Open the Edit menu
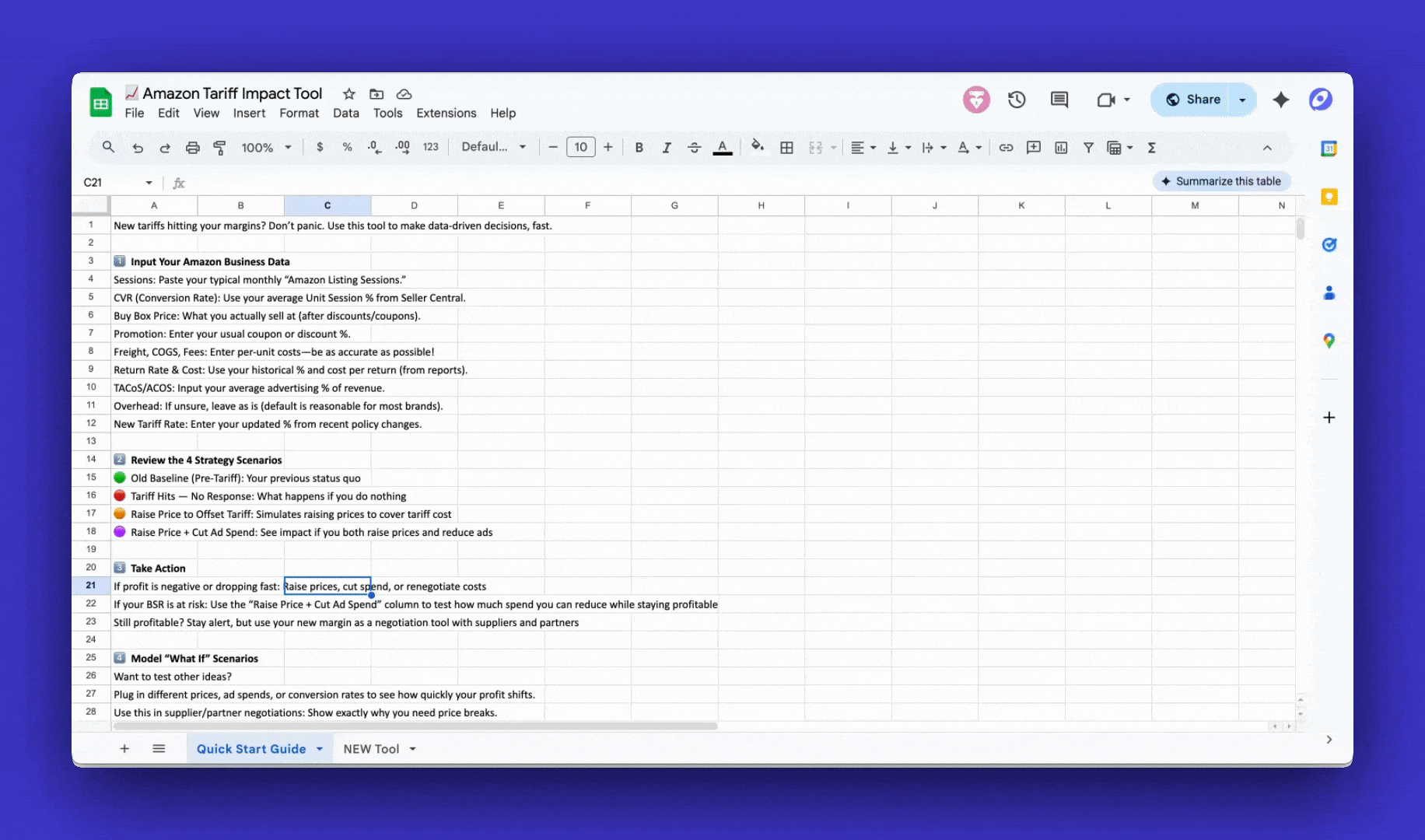 (x=169, y=113)
